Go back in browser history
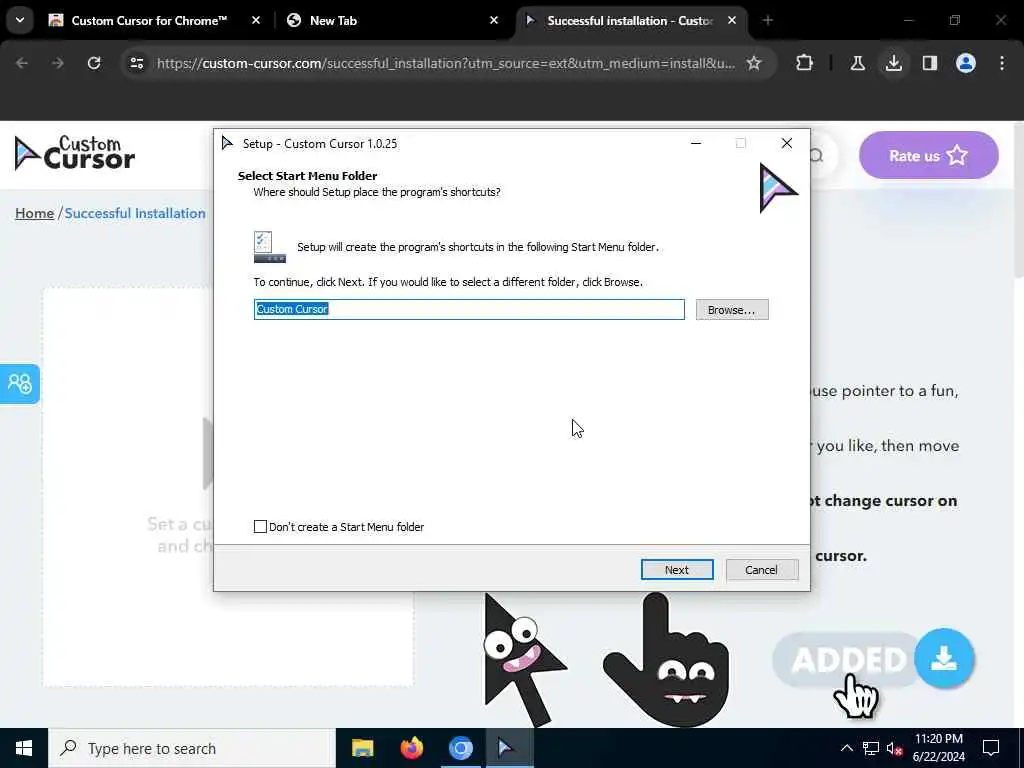Screen dimensions: 1024x768 tap(22, 63)
